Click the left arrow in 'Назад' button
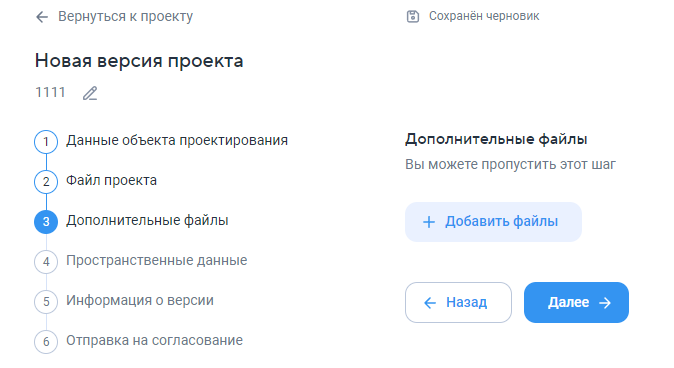This screenshot has width=674, height=368. coord(430,303)
